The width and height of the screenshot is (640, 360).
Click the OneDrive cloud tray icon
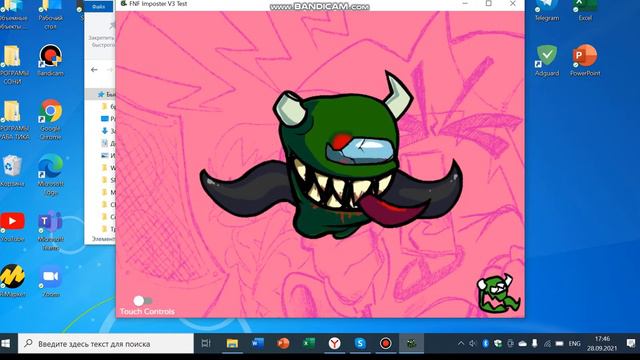pos(522,344)
